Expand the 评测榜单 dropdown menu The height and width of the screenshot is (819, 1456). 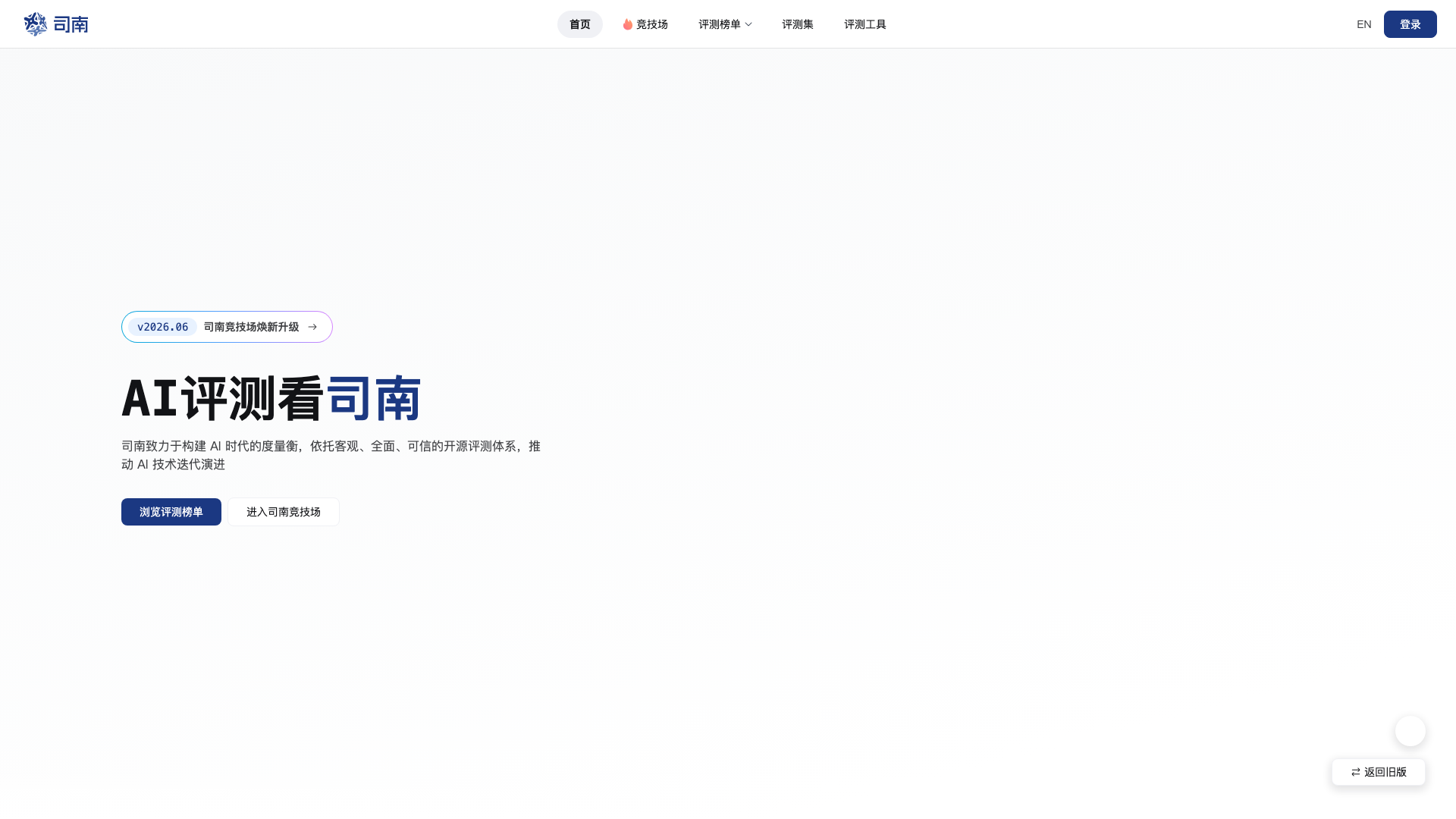coord(725,24)
